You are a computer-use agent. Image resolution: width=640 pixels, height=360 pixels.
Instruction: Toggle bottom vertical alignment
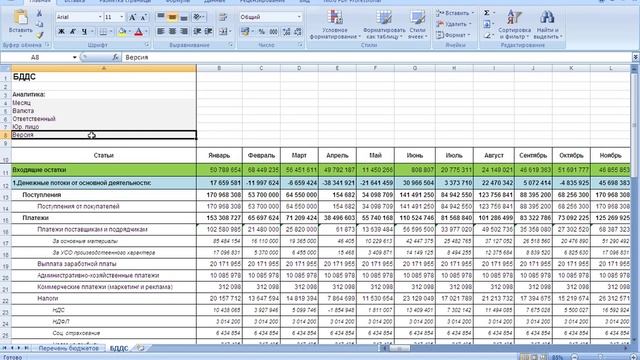(x=184, y=17)
